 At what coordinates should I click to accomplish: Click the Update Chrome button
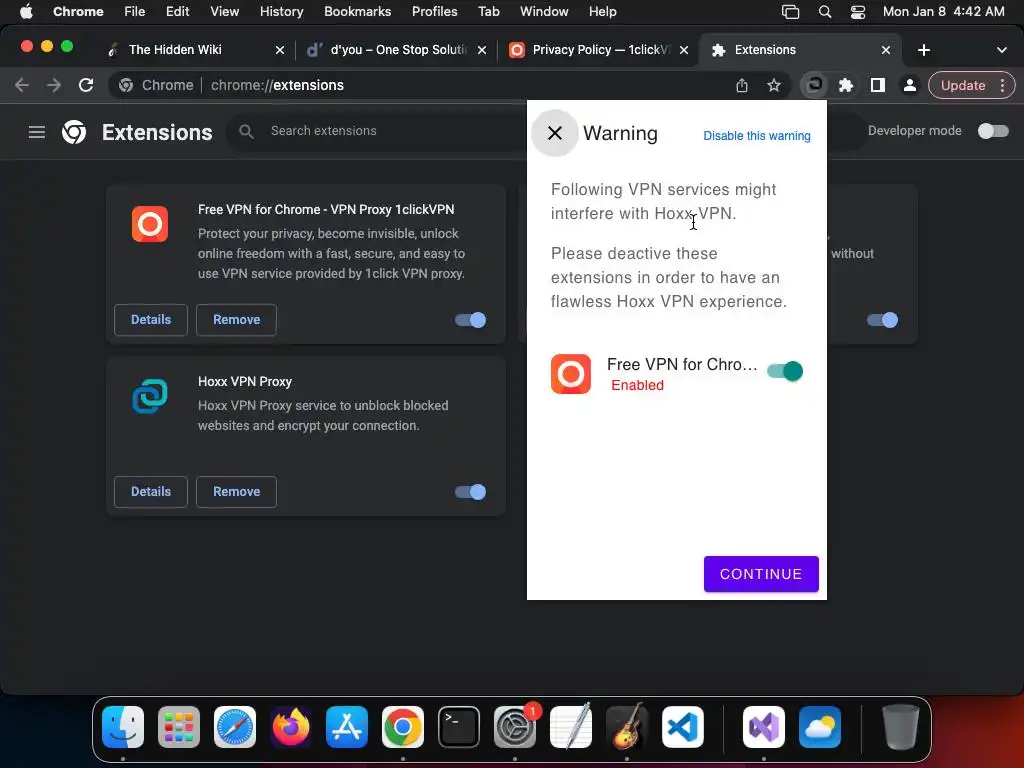(x=963, y=85)
